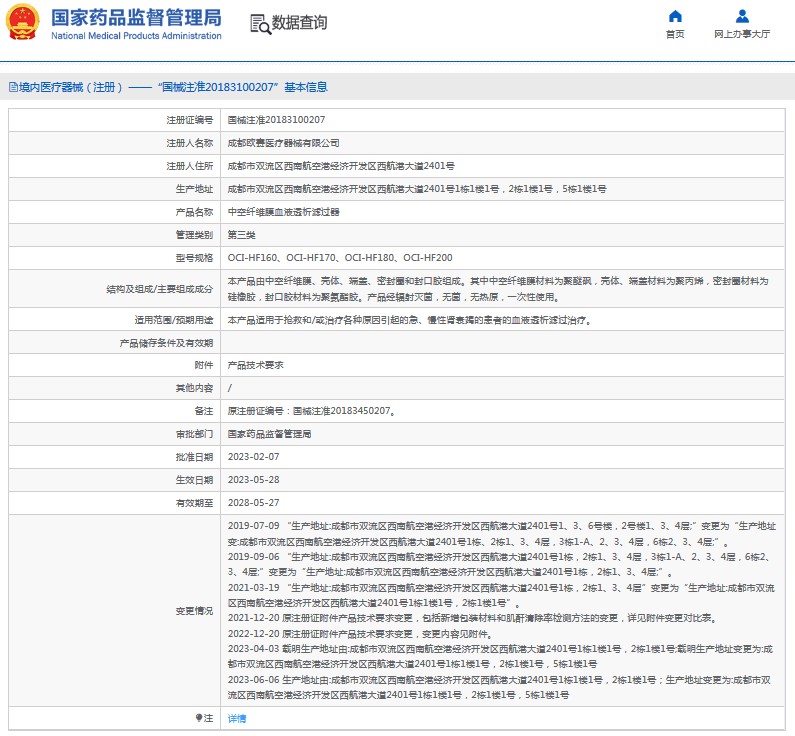This screenshot has width=795, height=736.
Task: Click National Medical Products Administration subtitle
Action: tap(136, 36)
